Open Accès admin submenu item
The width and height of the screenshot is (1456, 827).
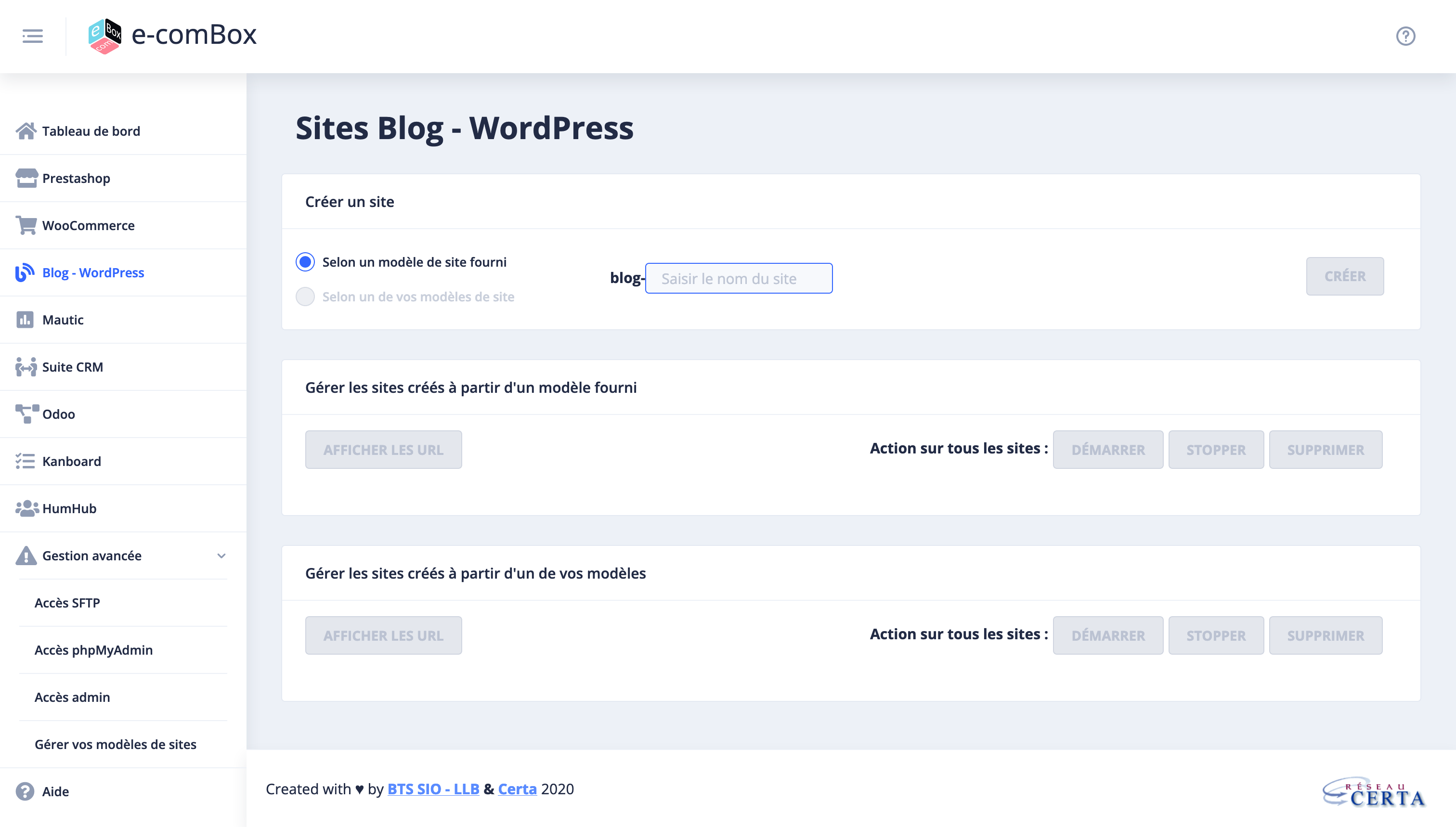[123, 697]
